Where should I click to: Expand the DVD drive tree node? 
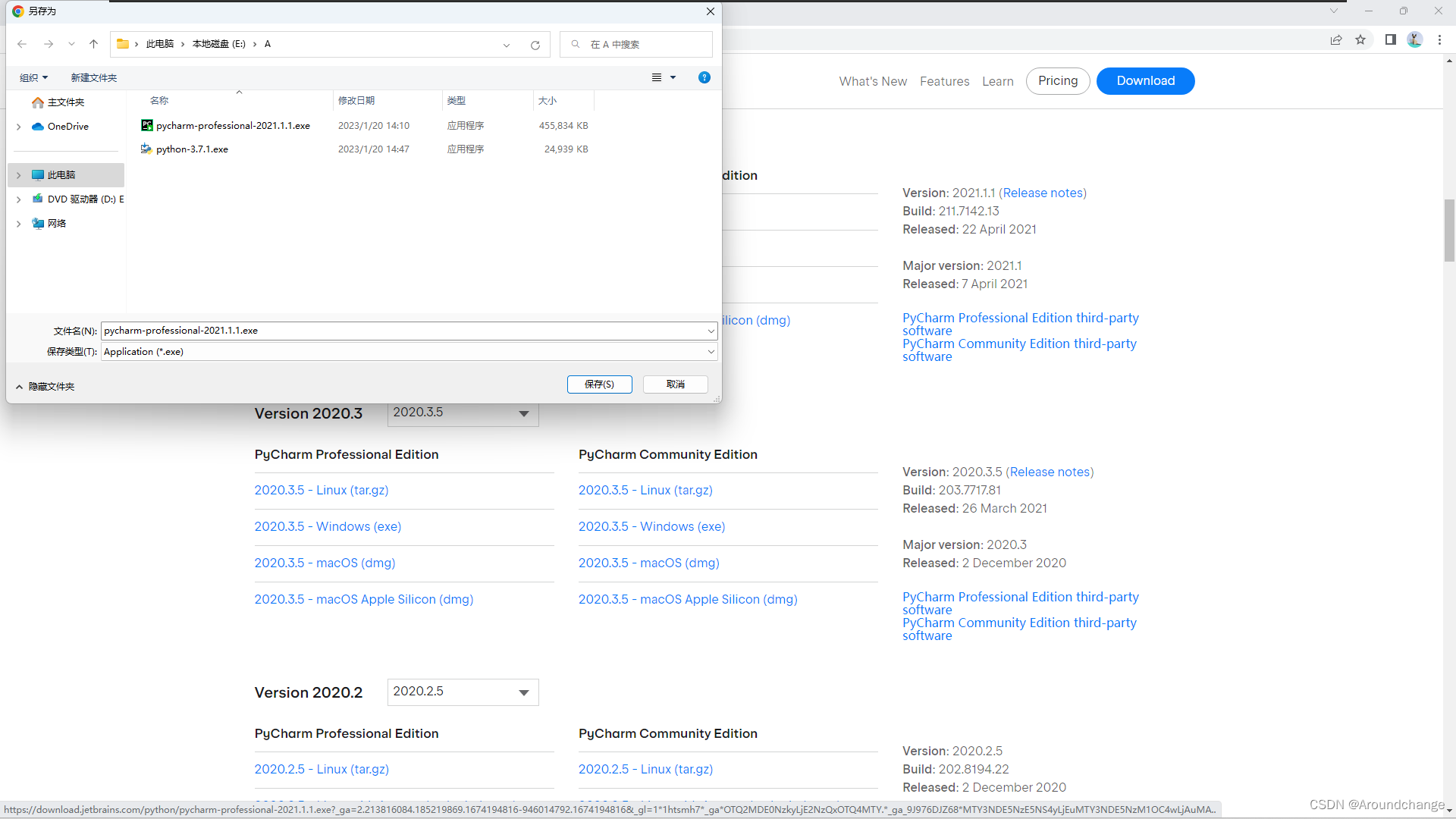click(19, 199)
